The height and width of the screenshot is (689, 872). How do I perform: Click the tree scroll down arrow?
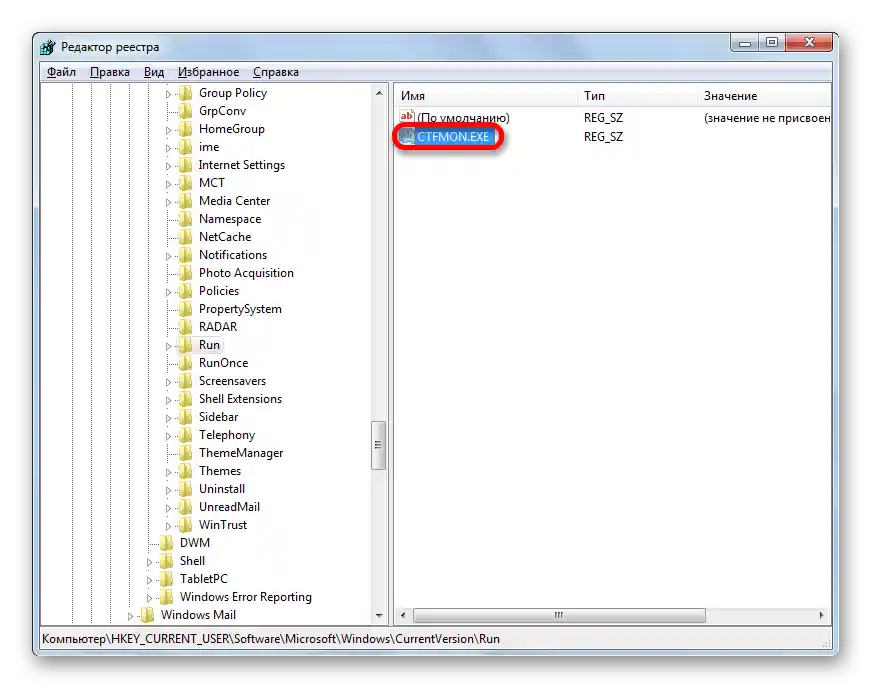tap(379, 616)
